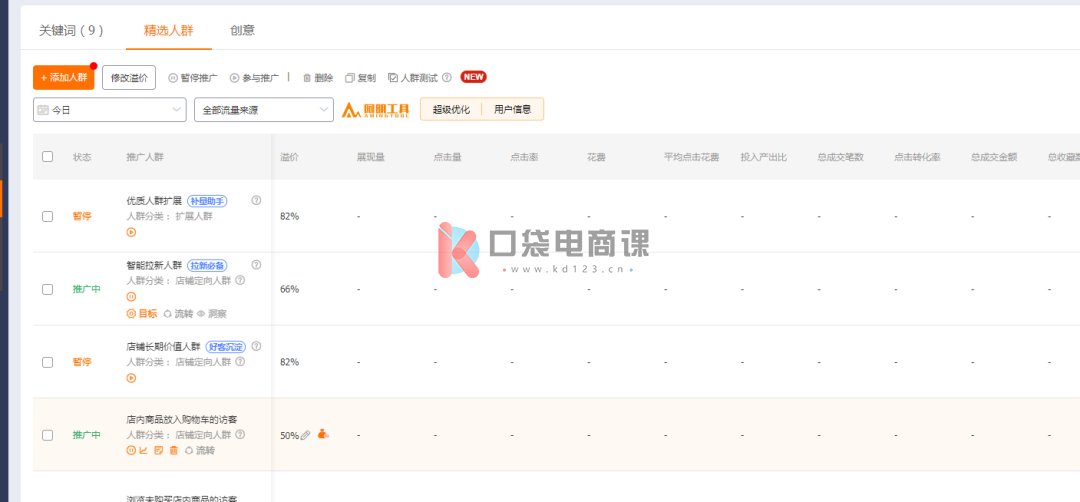Click the 暂停 status of 优质人群扩展

(82, 216)
